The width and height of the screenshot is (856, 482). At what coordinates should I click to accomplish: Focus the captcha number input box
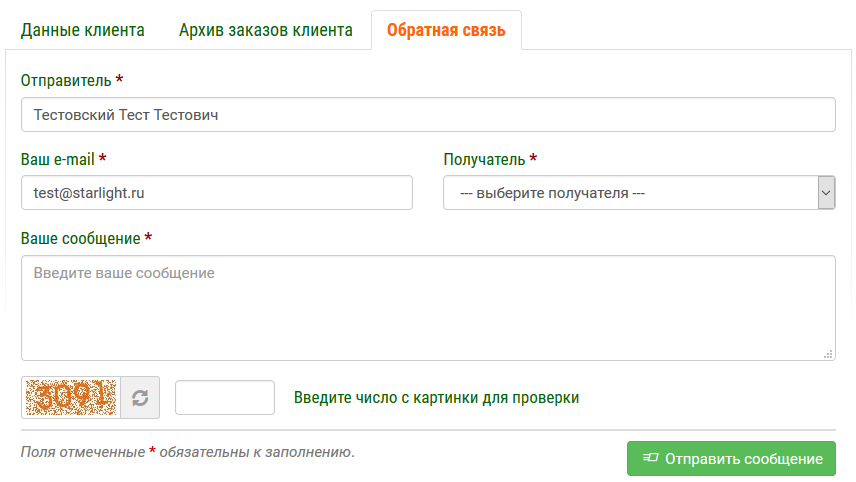[225, 397]
